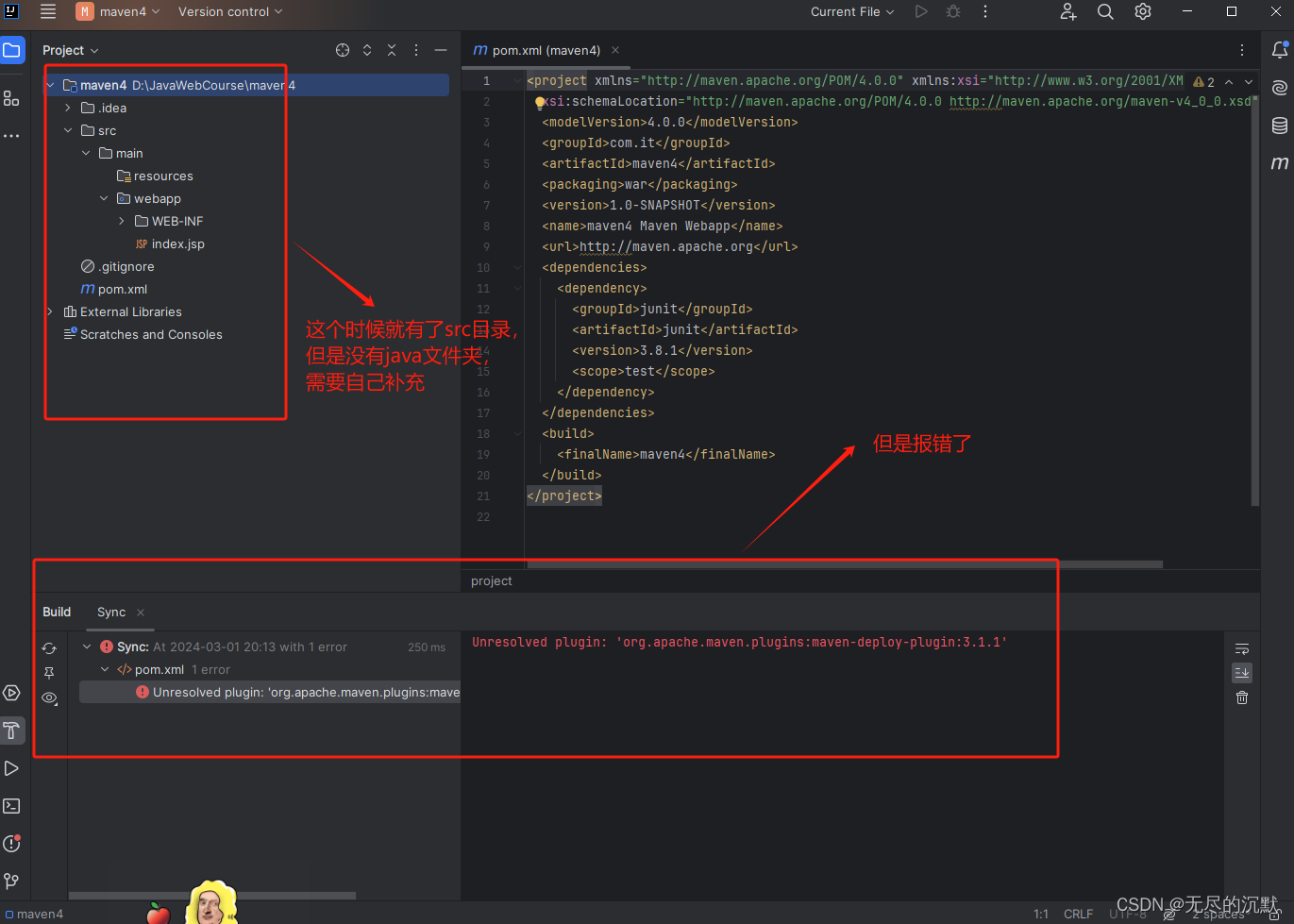Viewport: 1294px width, 924px height.
Task: Open the maven4 project dropdown
Action: tap(119, 11)
